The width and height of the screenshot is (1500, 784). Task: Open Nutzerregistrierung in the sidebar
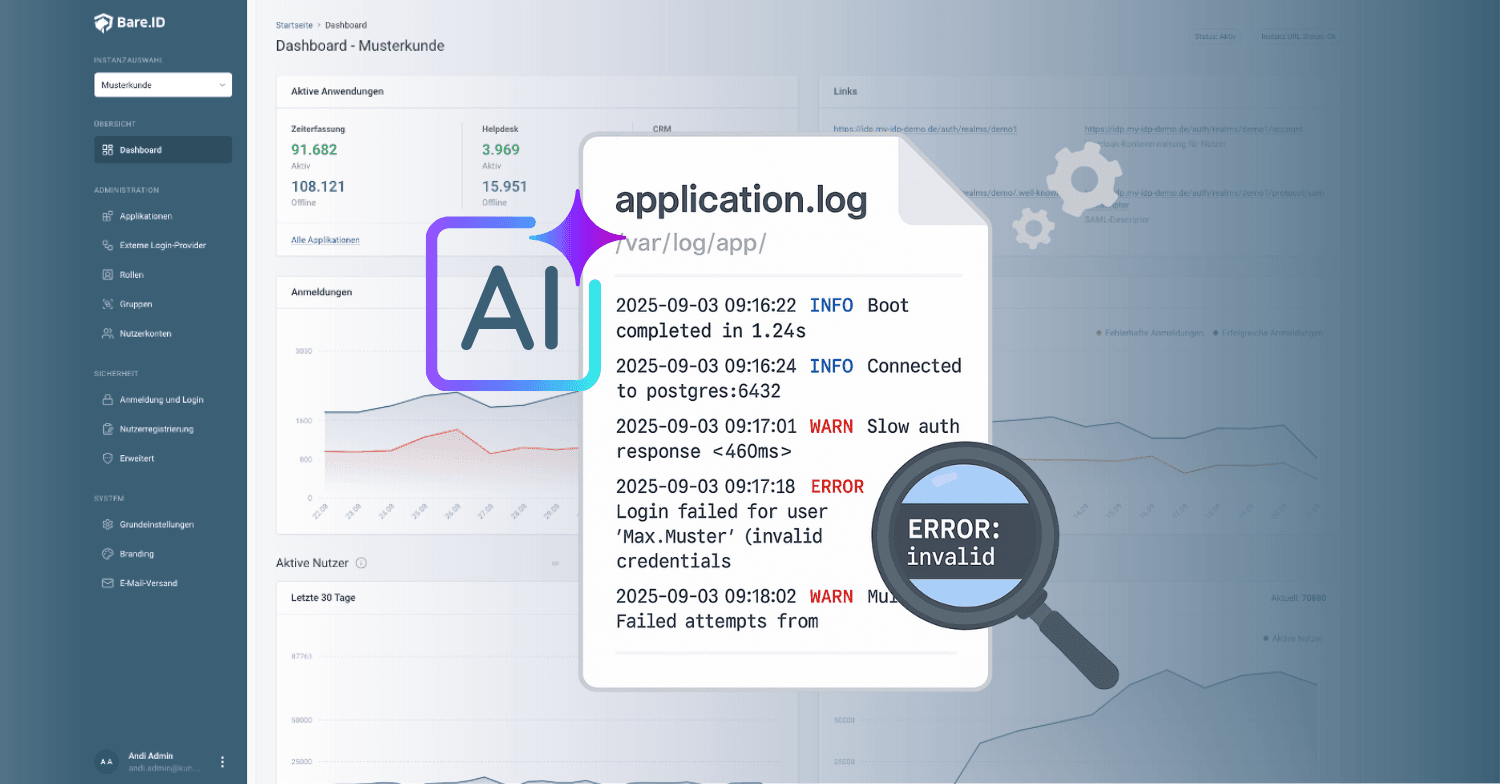[x=156, y=429]
